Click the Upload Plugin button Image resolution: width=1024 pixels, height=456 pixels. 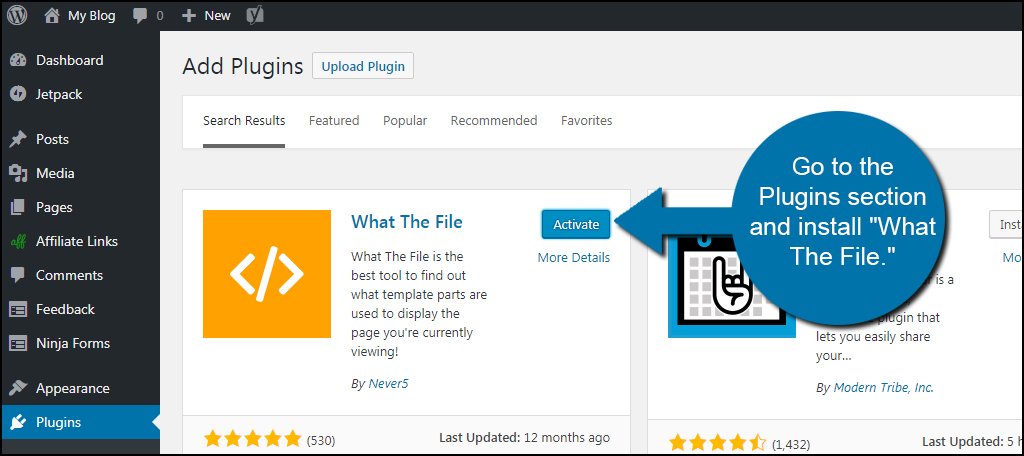(x=363, y=66)
